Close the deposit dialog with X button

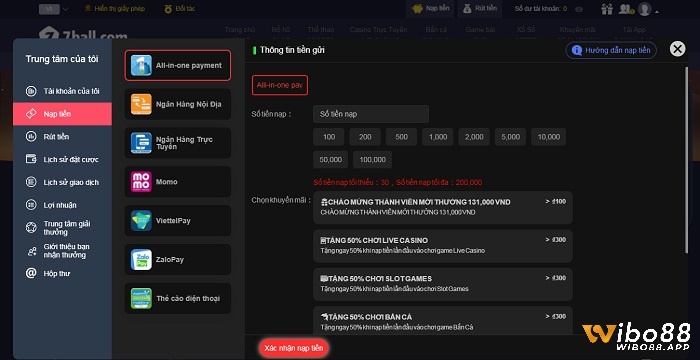[677, 49]
